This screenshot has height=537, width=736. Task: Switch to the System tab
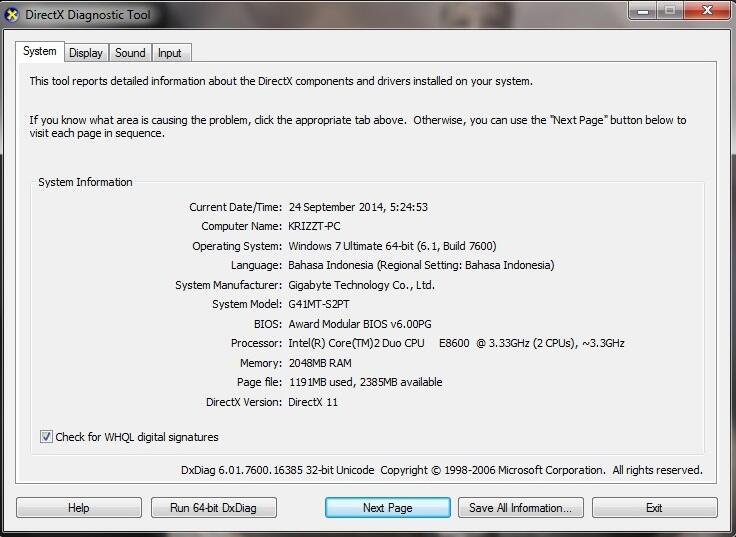(39, 51)
